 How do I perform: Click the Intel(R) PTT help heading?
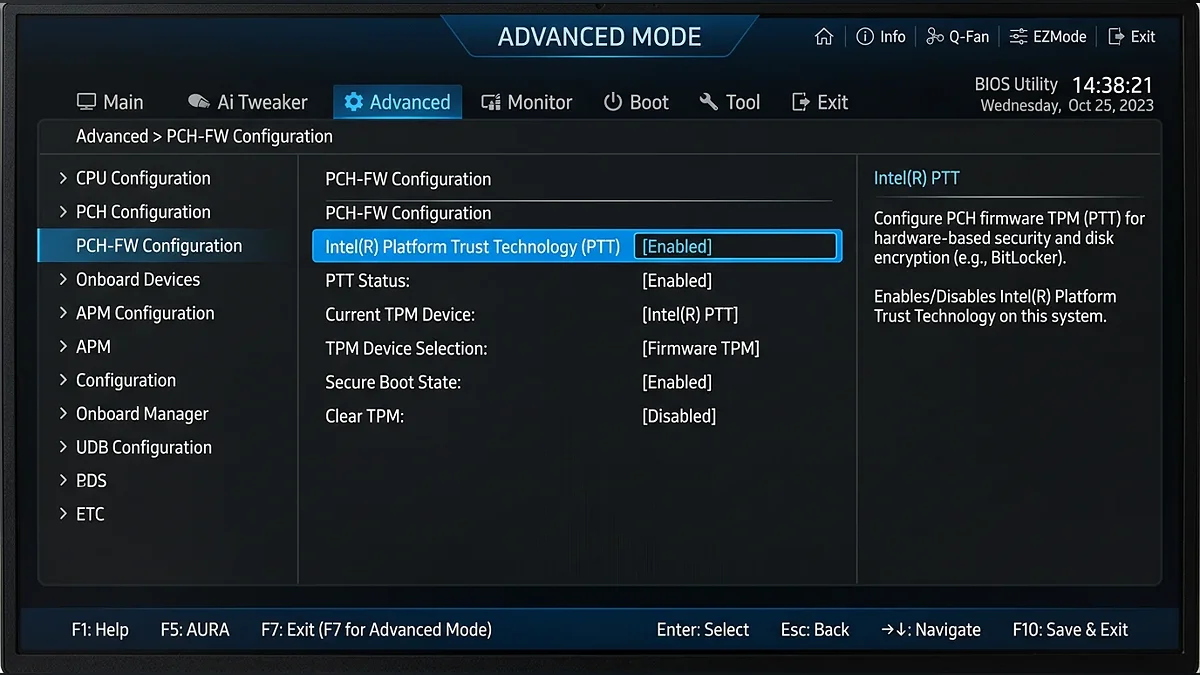917,178
